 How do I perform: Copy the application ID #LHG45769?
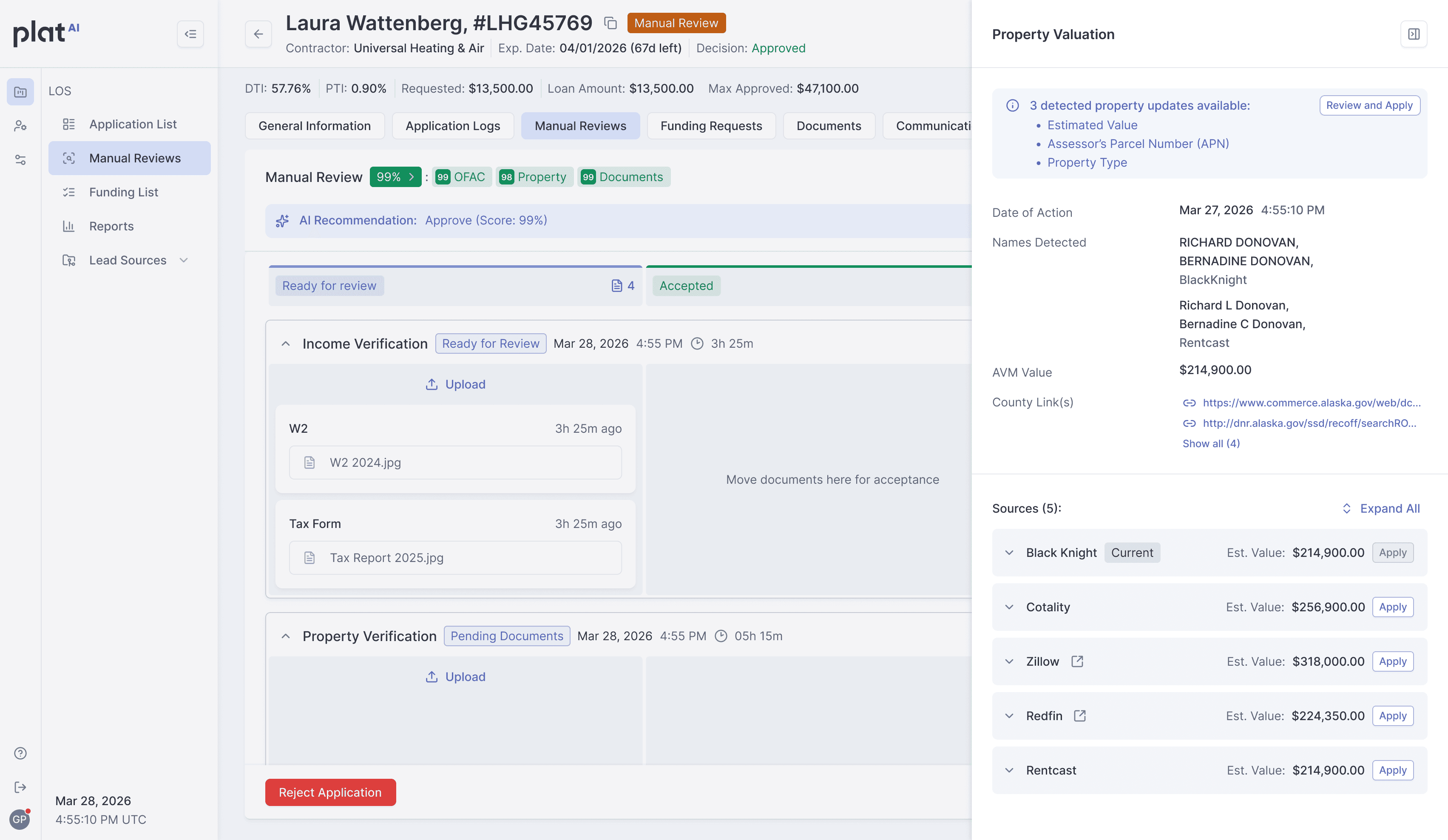pyautogui.click(x=610, y=23)
